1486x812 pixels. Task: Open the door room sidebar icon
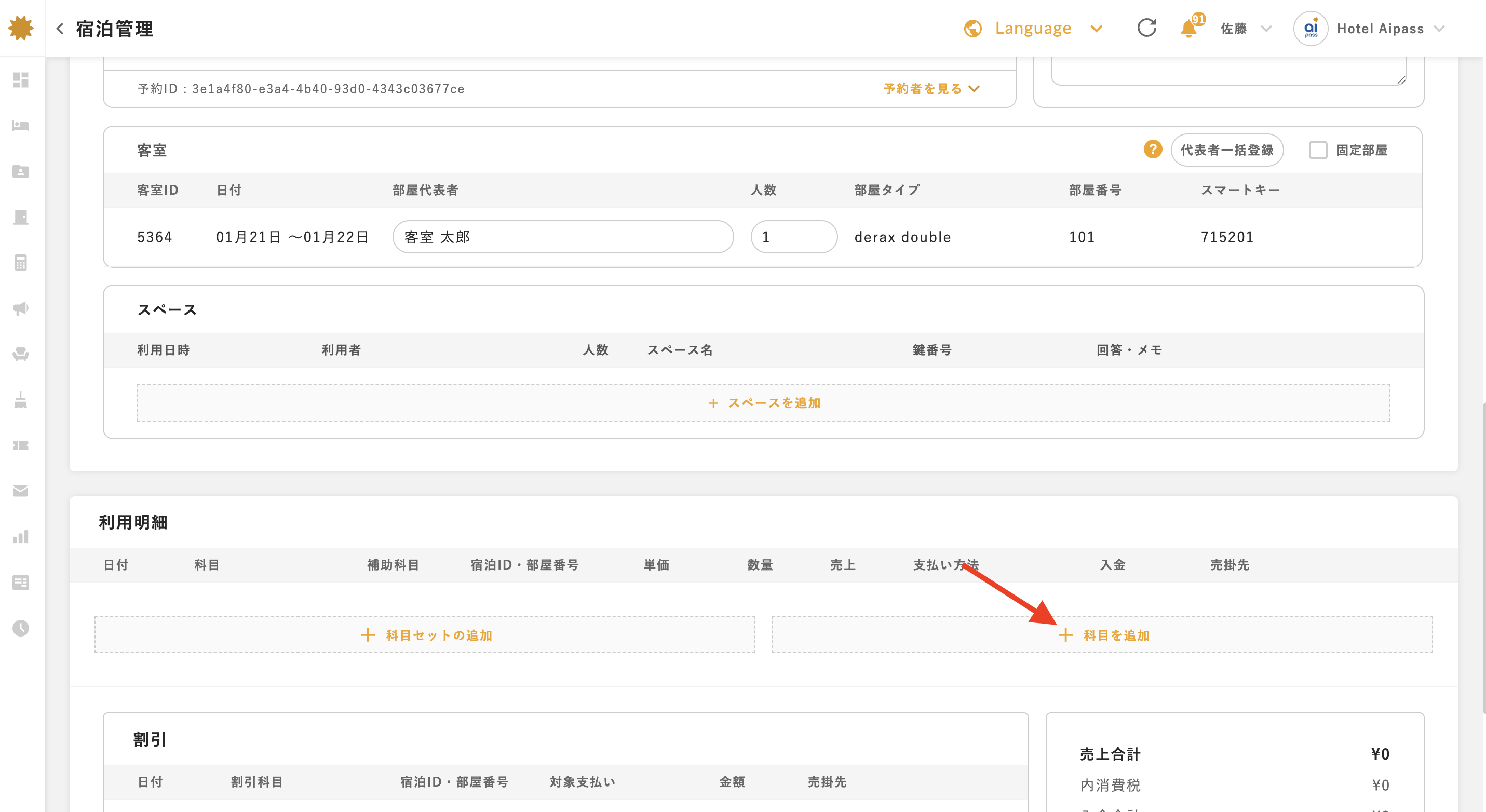click(x=21, y=217)
